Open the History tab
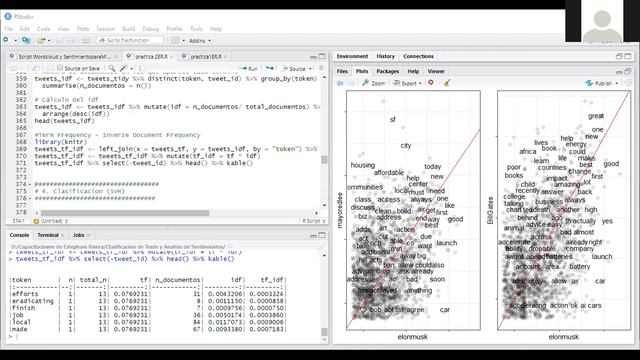 coord(385,56)
